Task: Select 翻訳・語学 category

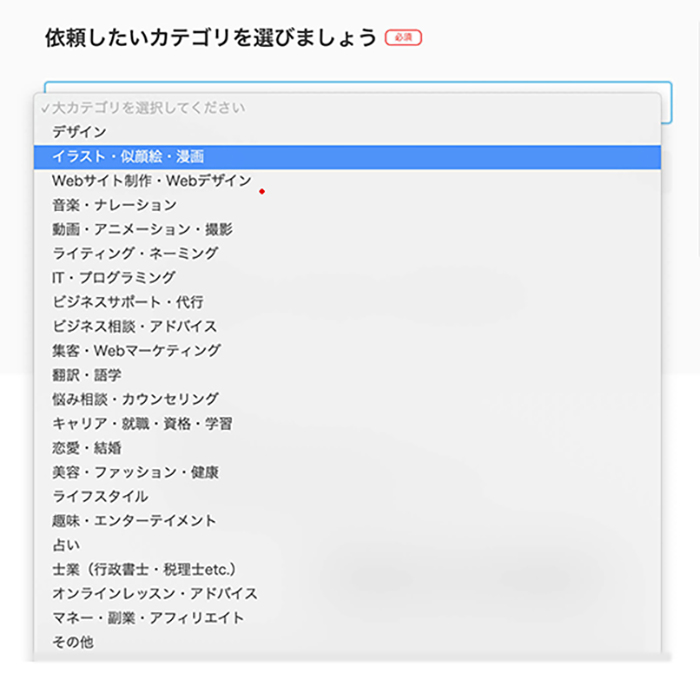Action: tap(347, 375)
